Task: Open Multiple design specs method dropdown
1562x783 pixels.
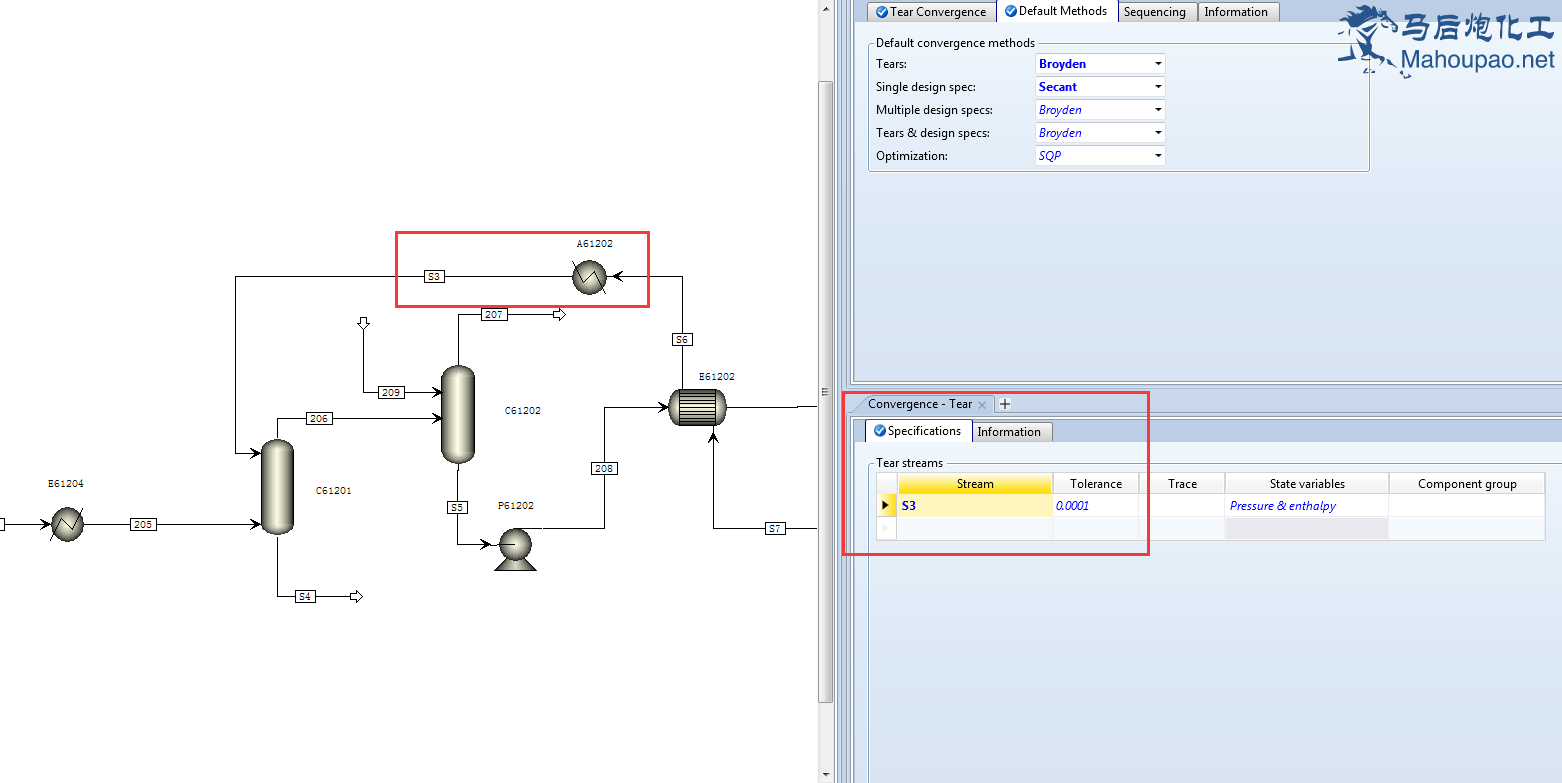Action: [1158, 110]
